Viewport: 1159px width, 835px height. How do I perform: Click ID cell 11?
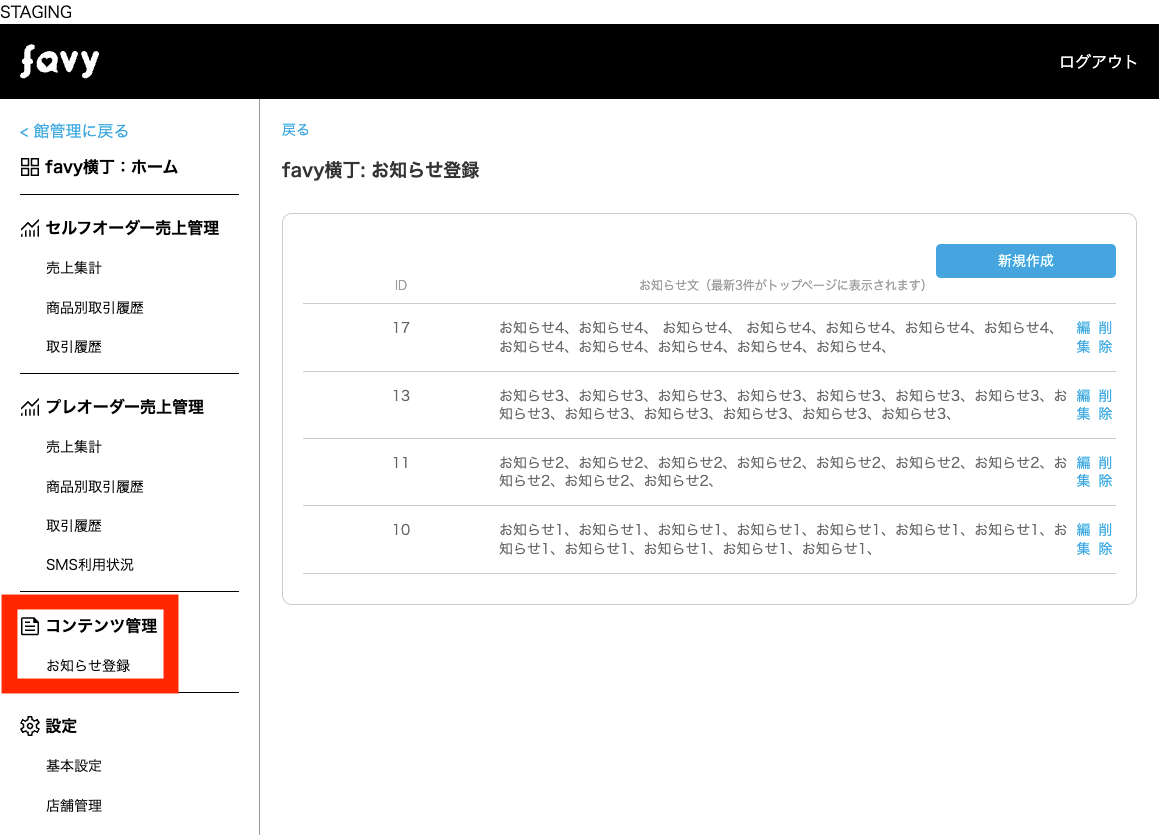(x=401, y=463)
